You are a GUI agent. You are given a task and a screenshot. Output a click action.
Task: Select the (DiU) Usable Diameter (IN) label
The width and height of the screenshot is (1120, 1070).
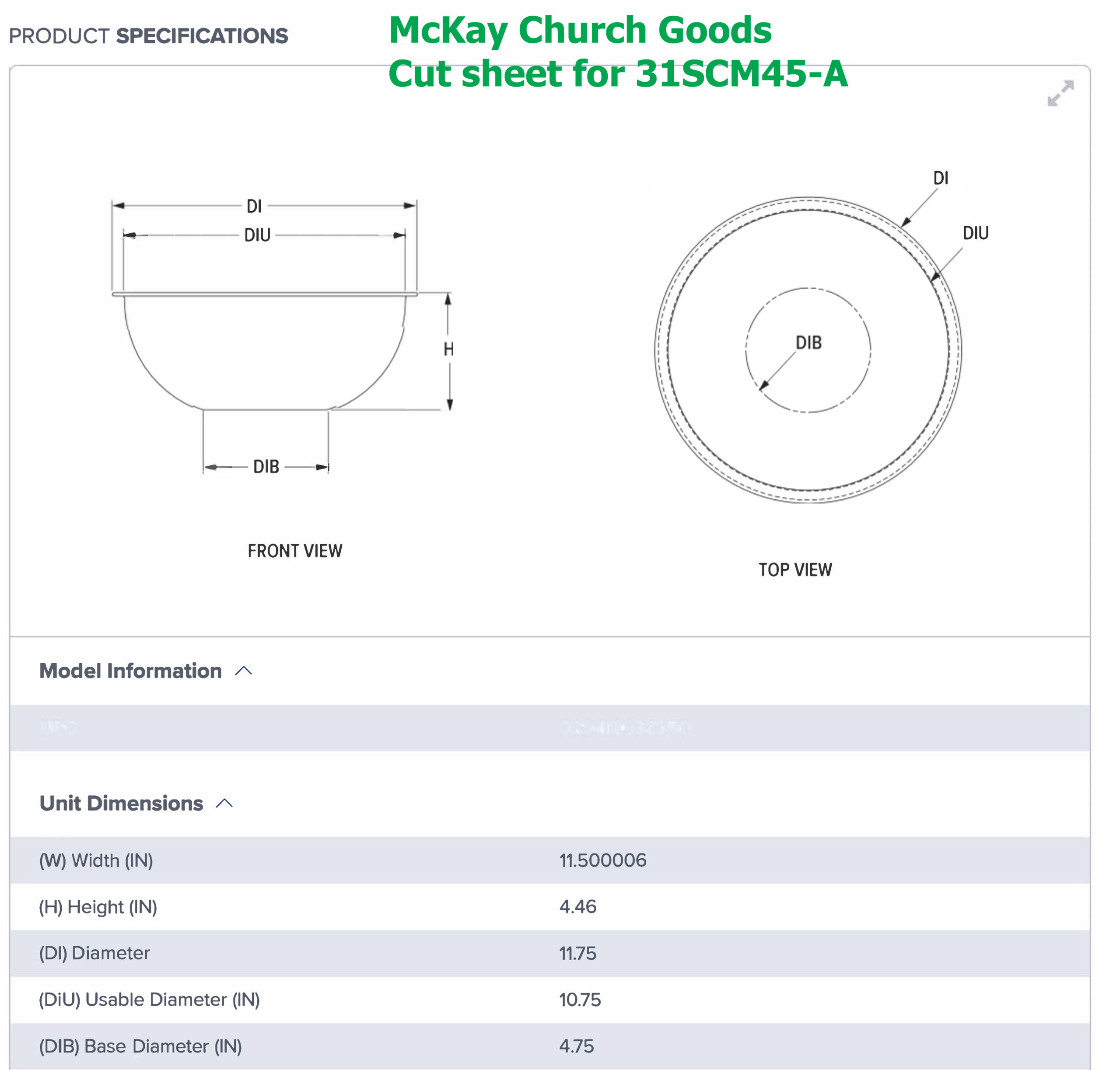click(149, 999)
